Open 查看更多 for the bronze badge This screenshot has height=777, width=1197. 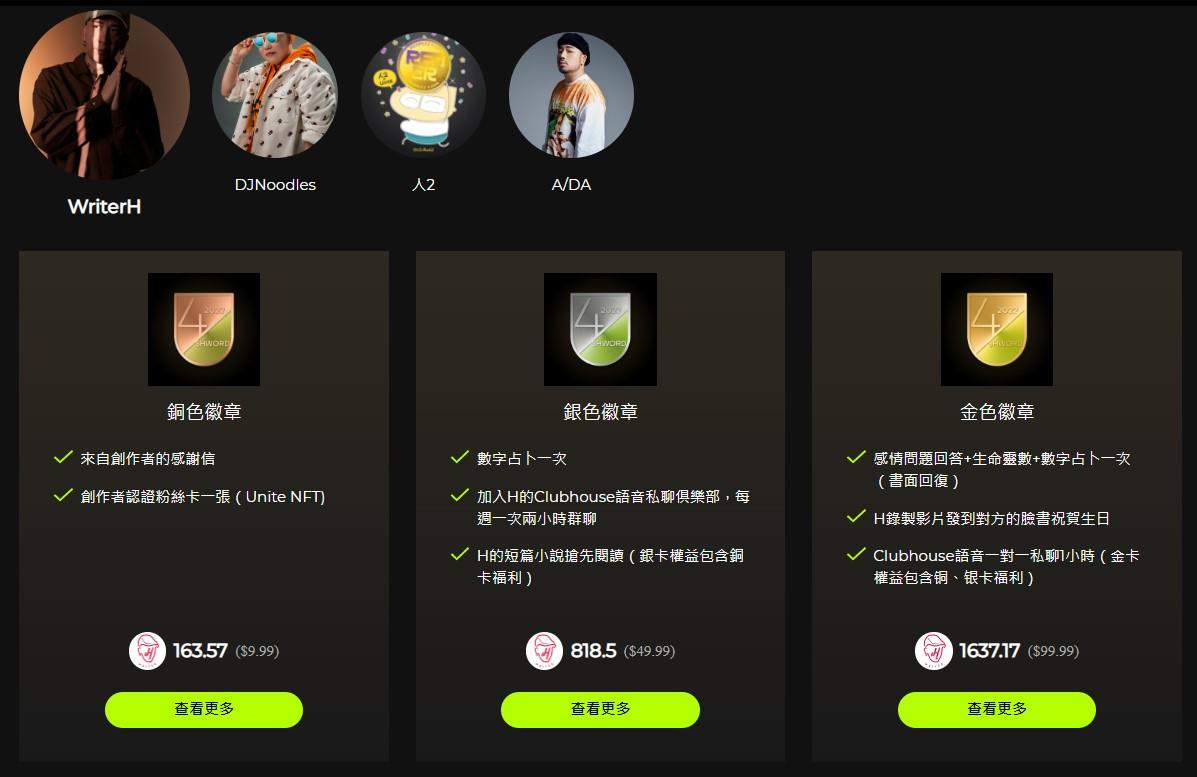204,710
